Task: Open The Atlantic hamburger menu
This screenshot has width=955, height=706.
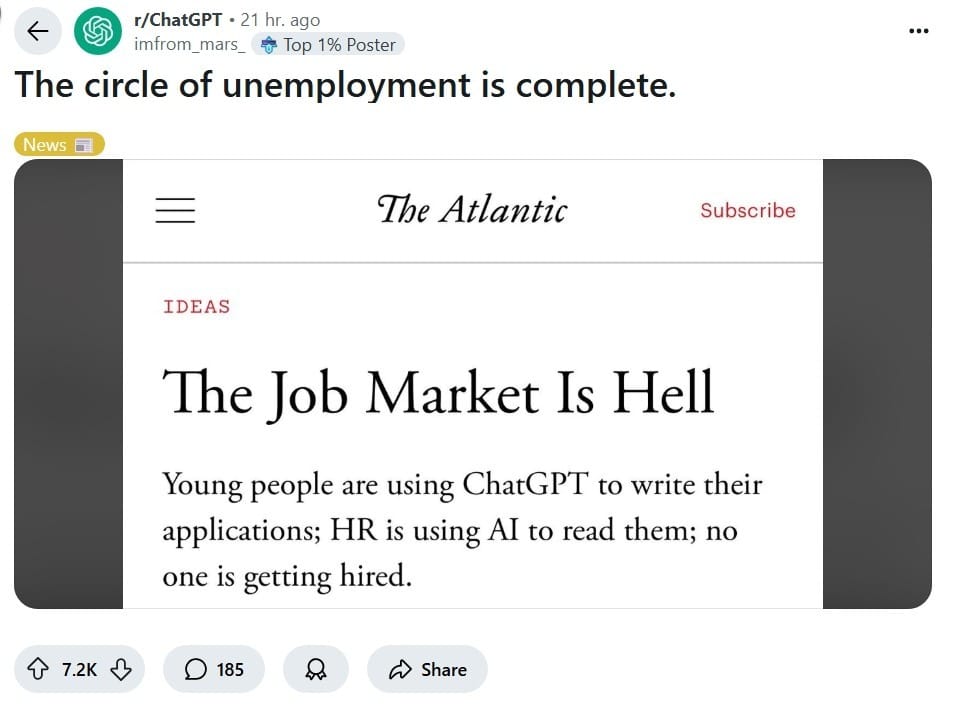Action: pyautogui.click(x=175, y=210)
